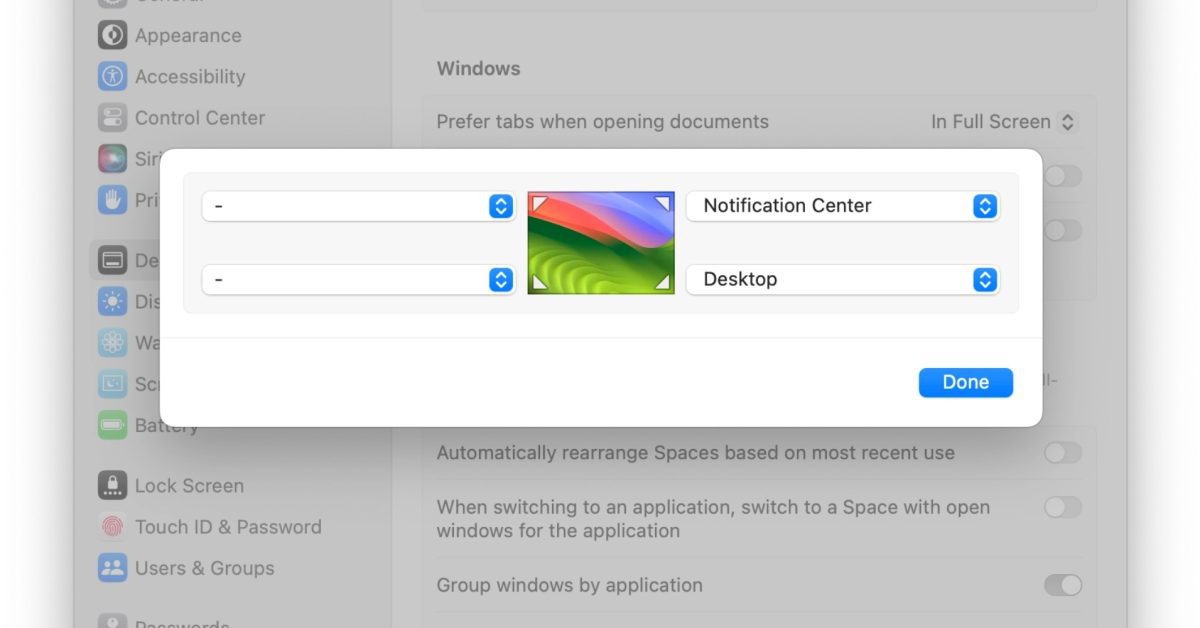Select the Desktop & Dock icon in sidebar

112,261
